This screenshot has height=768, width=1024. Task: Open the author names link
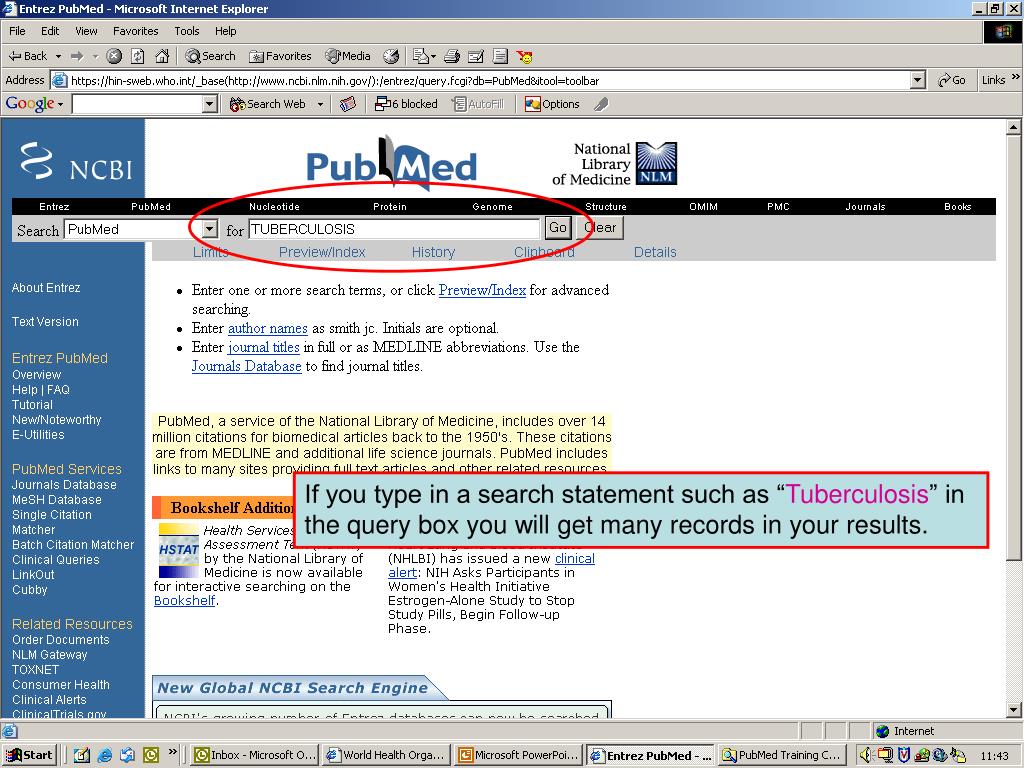[x=268, y=328]
